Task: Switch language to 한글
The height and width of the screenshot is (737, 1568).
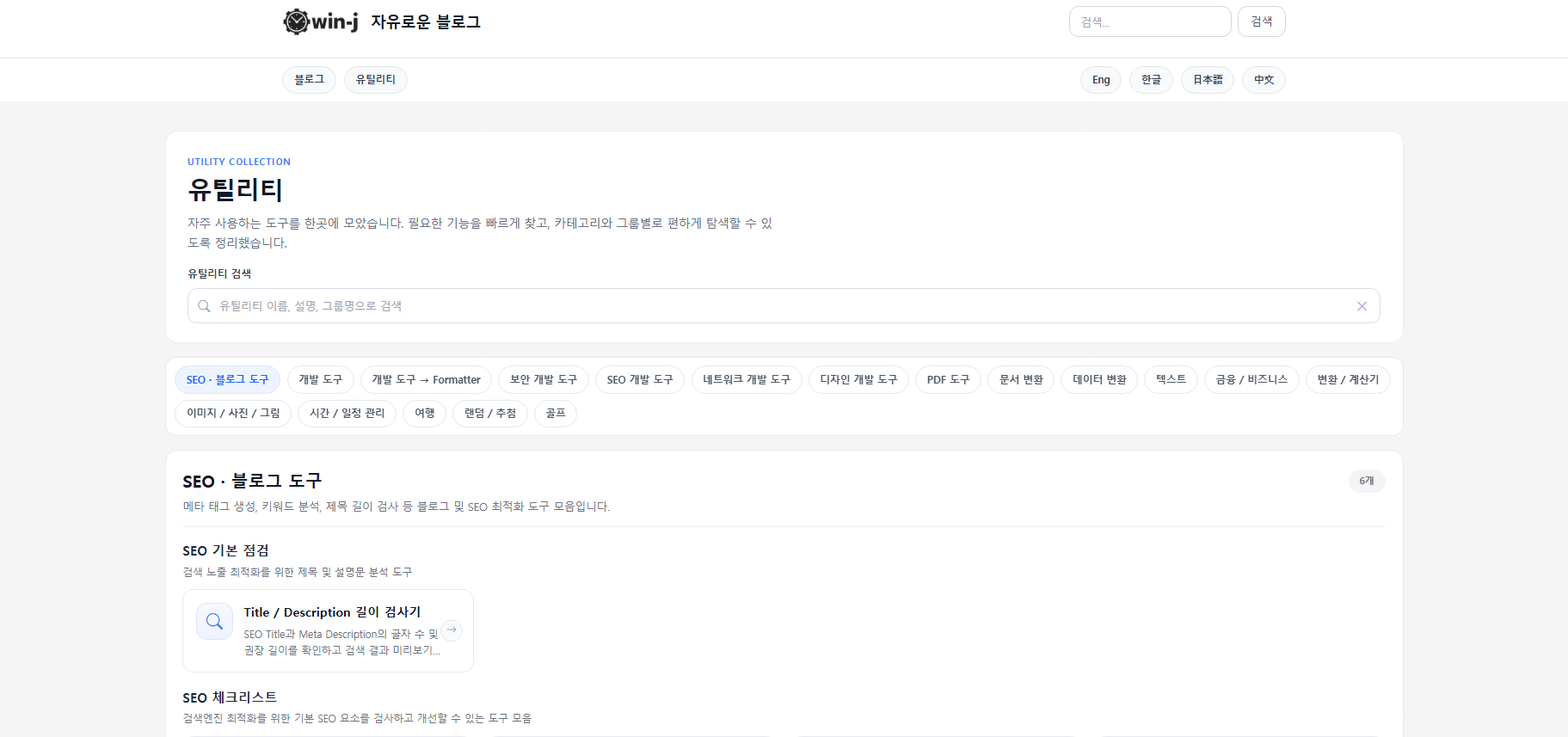Action: (1151, 80)
